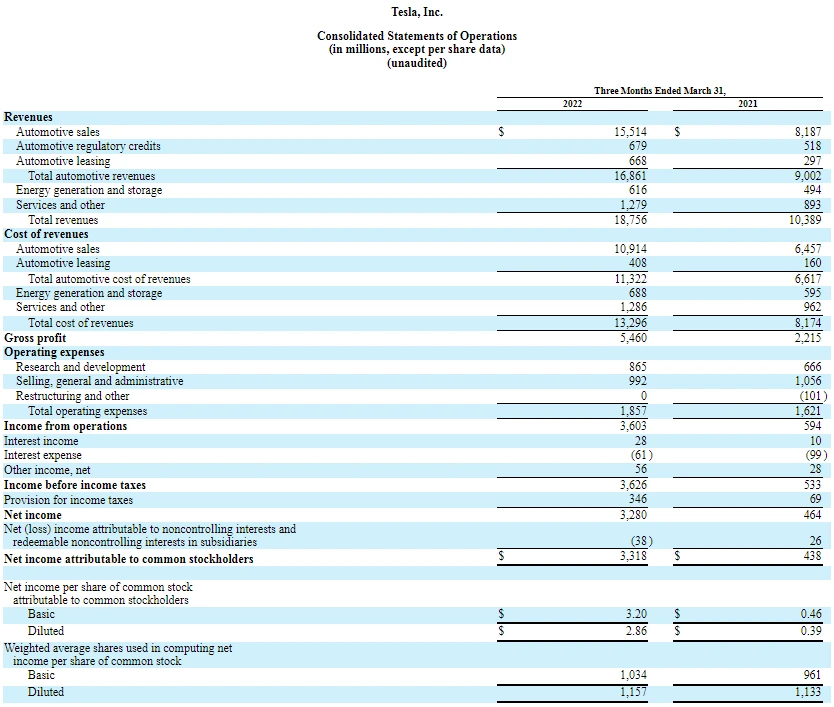Click 2021 total revenues value 10,389
The image size is (834, 707).
tap(805, 220)
